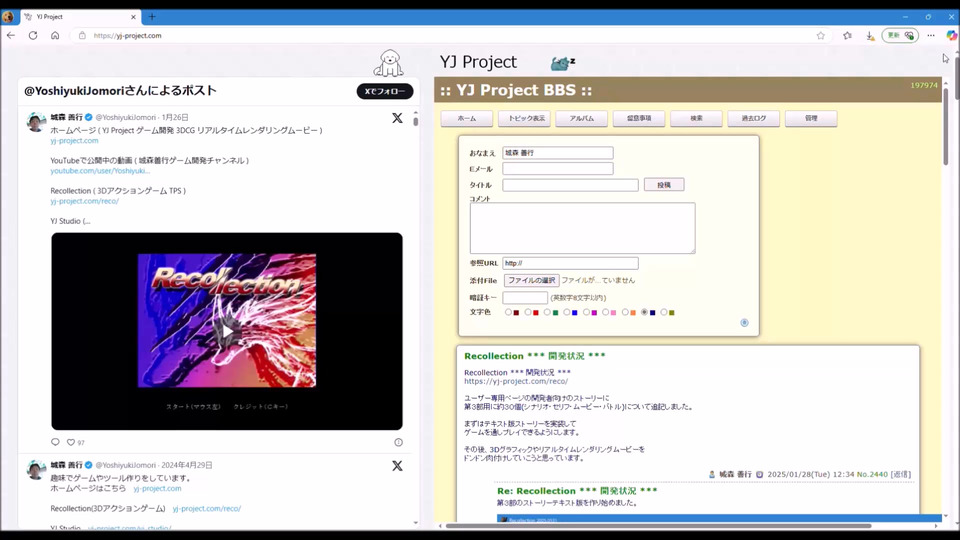This screenshot has height=540, width=960.
Task: Close the YJ Project browser tab
Action: 133,17
